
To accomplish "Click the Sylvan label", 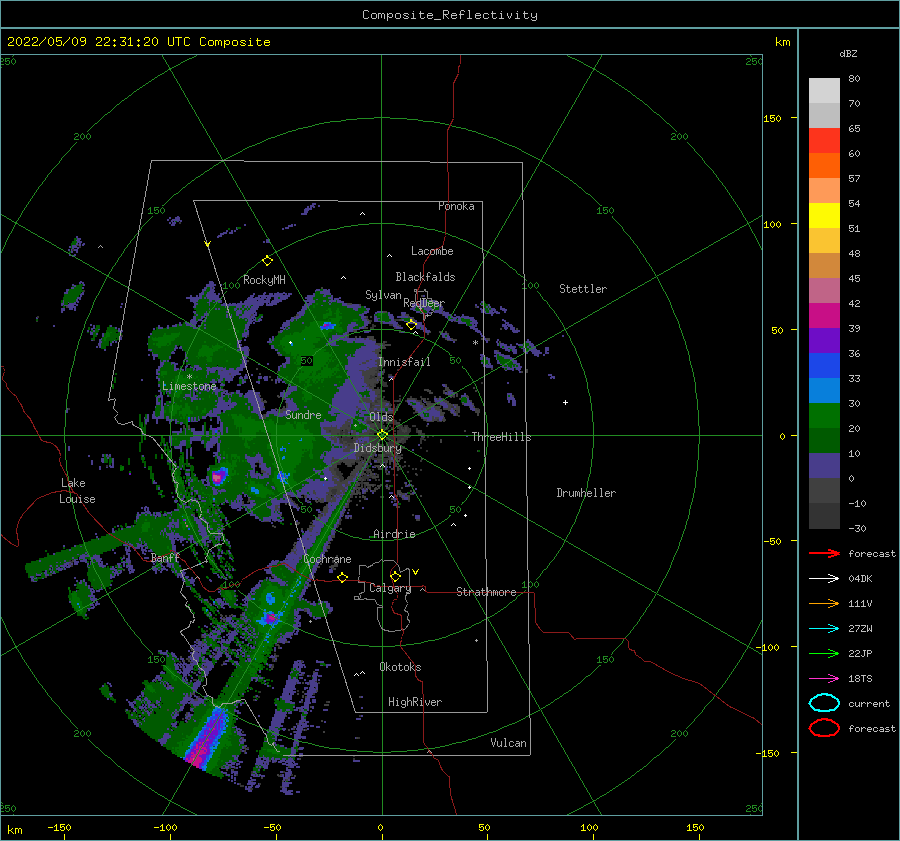I will [383, 295].
